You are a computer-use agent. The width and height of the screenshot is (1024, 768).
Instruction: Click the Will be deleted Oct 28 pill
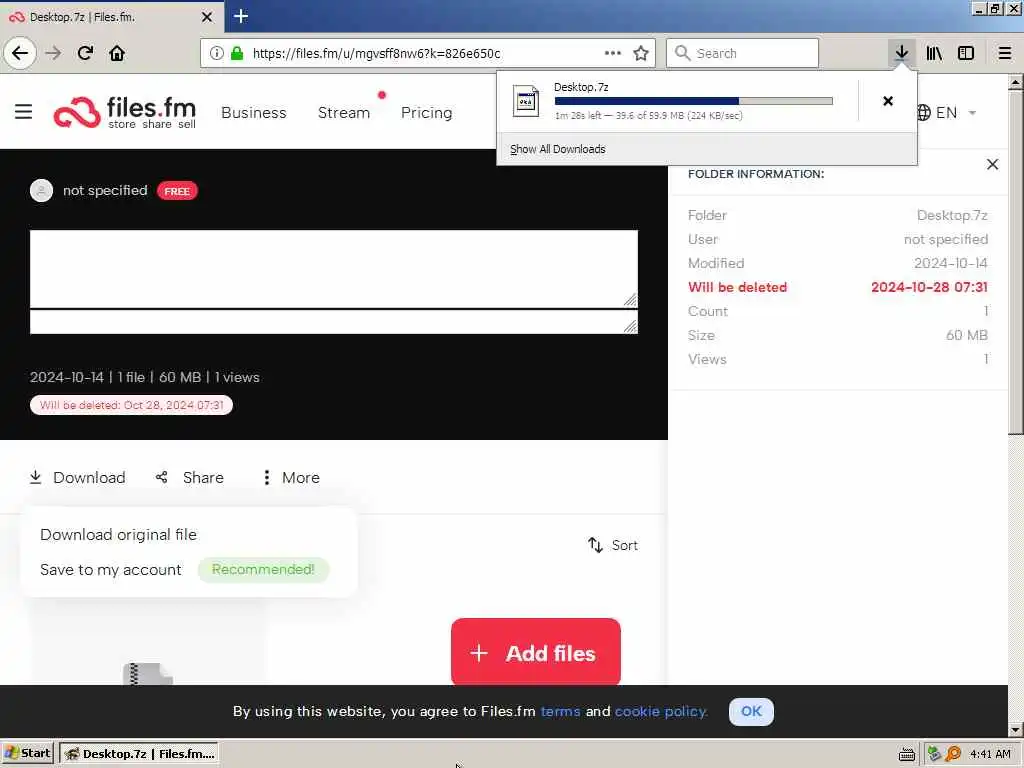[131, 405]
